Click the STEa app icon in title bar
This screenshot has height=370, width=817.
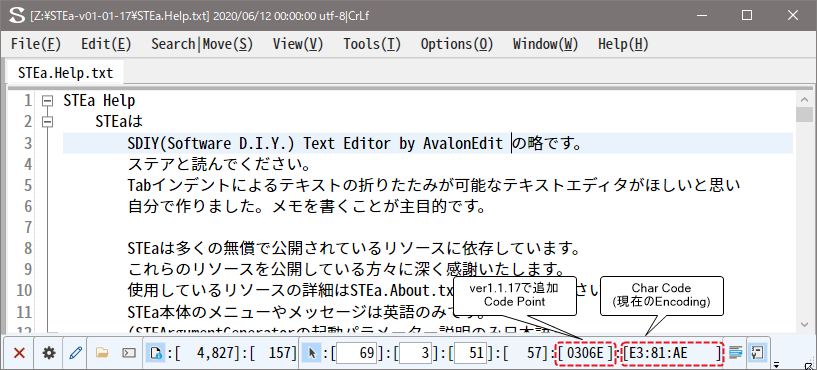tap(17, 15)
